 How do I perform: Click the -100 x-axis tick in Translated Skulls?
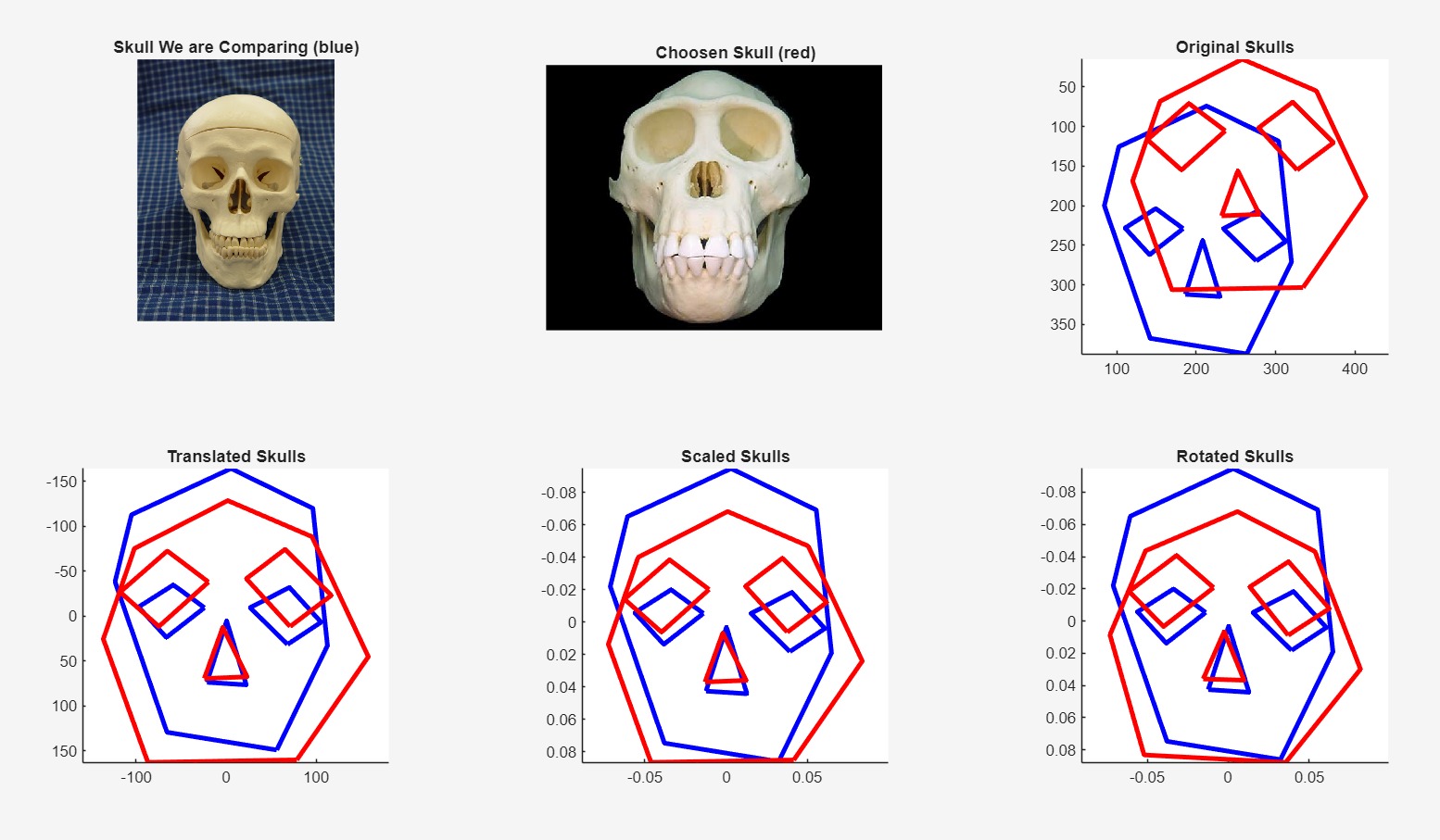coord(136,777)
